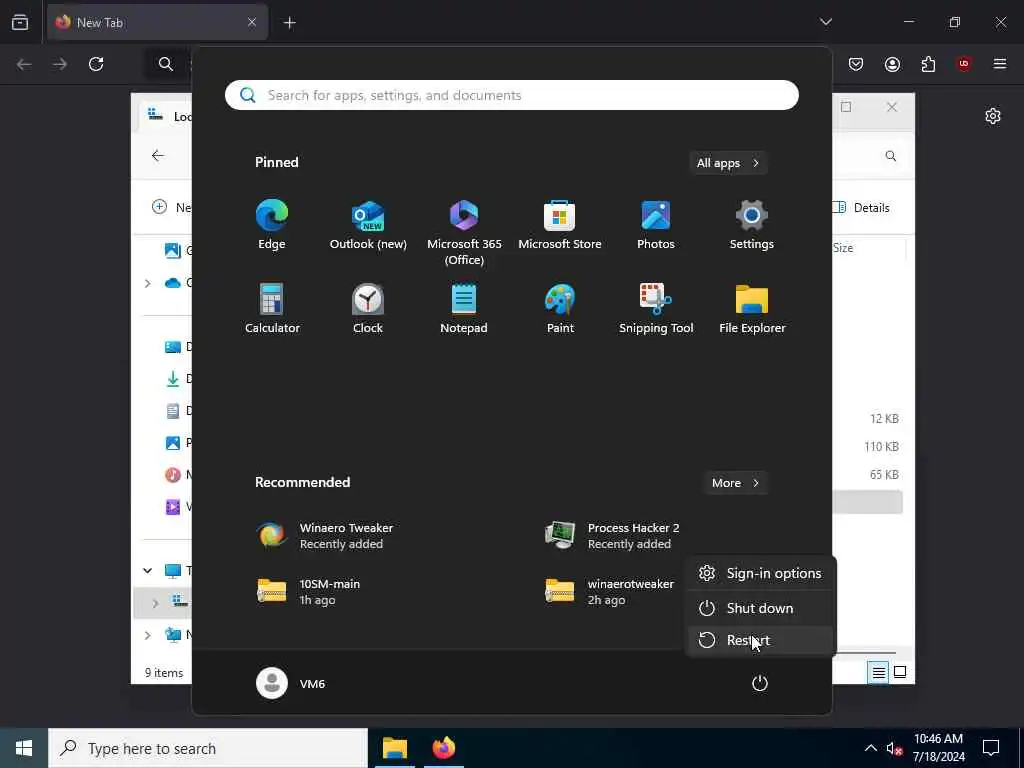The image size is (1024, 768).
Task: Open winaerotweaker recommended archive
Action: [611, 592]
